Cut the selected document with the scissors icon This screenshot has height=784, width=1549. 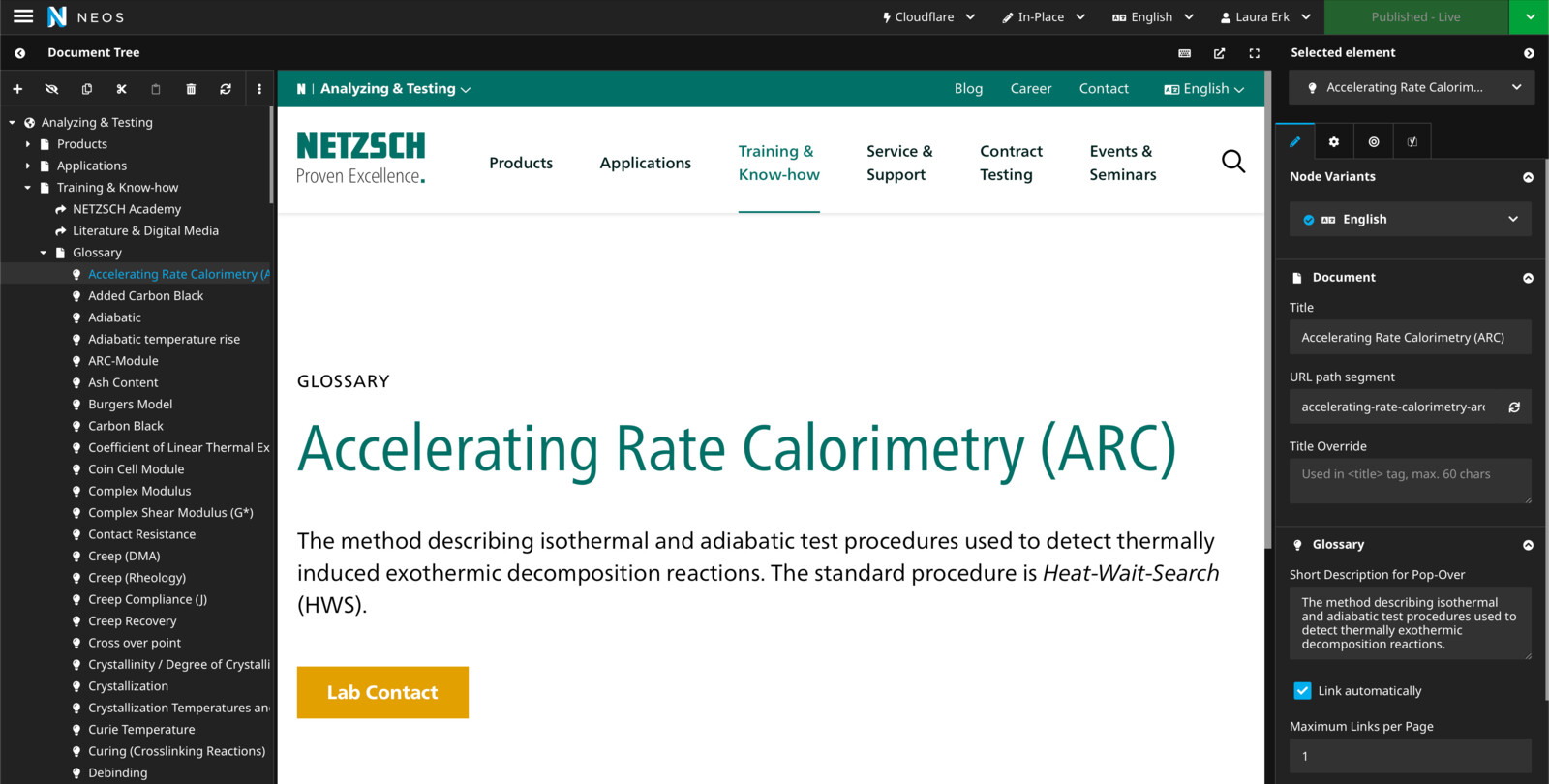pyautogui.click(x=122, y=89)
